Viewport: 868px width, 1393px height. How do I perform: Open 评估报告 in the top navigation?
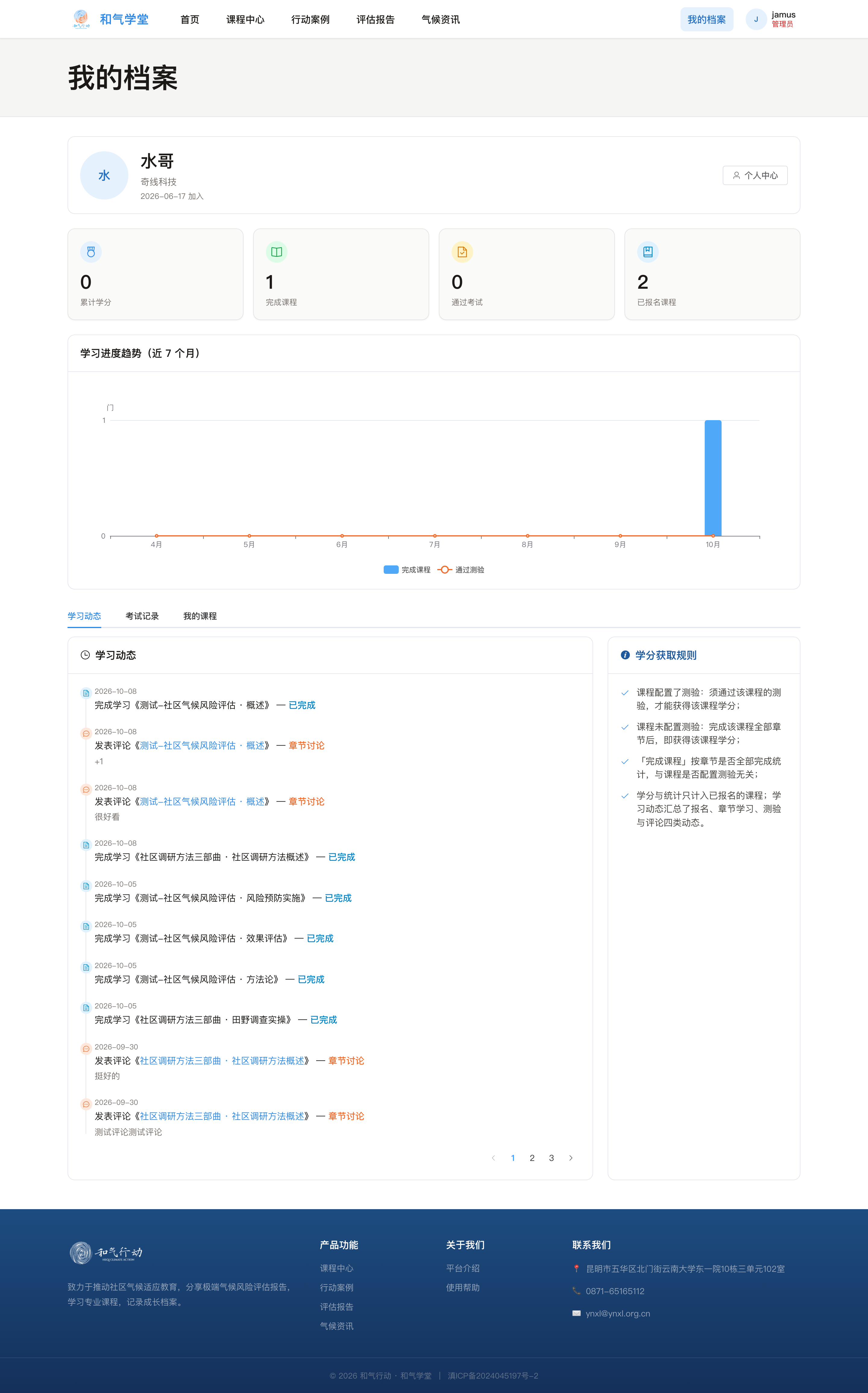[376, 20]
